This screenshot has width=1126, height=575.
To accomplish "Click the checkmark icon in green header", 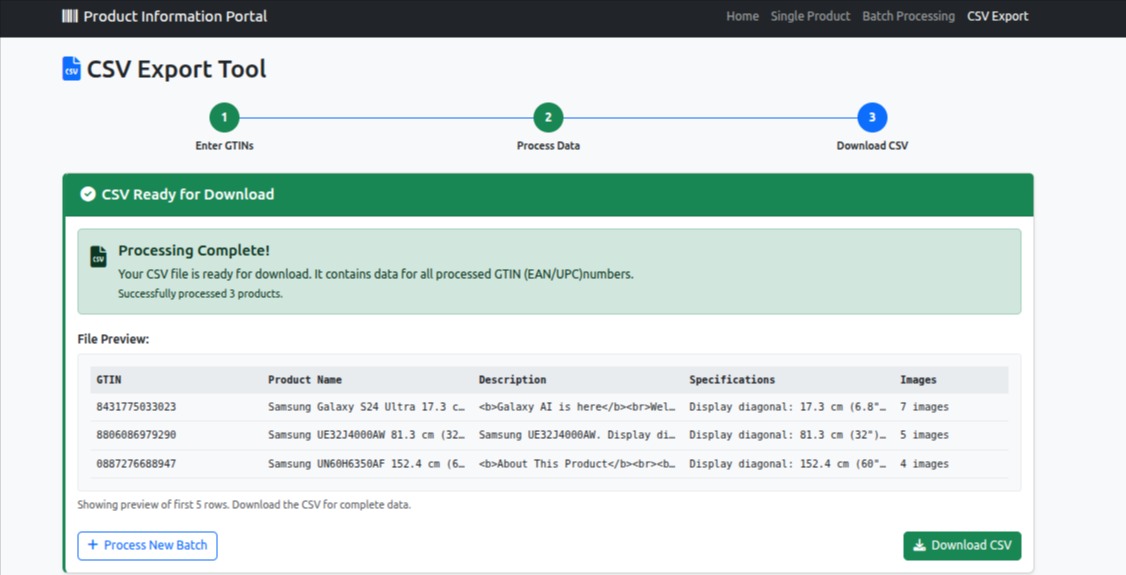I will point(88,195).
